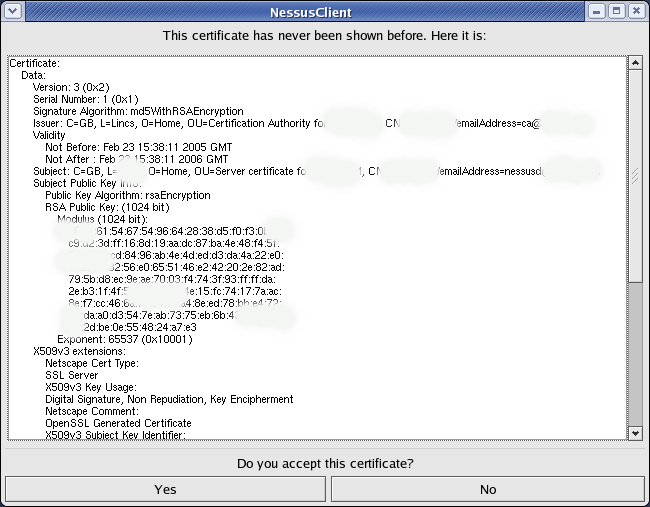Click the 'Netscape Cert Type:' line
The height and width of the screenshot is (507, 650).
(x=92, y=364)
